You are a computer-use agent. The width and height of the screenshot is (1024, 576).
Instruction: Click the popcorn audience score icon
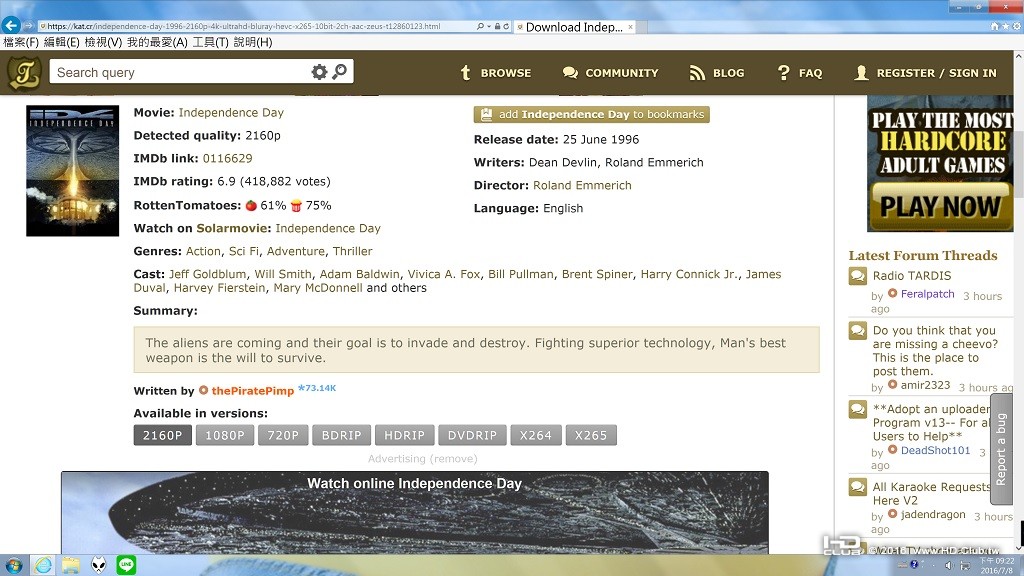[296, 206]
